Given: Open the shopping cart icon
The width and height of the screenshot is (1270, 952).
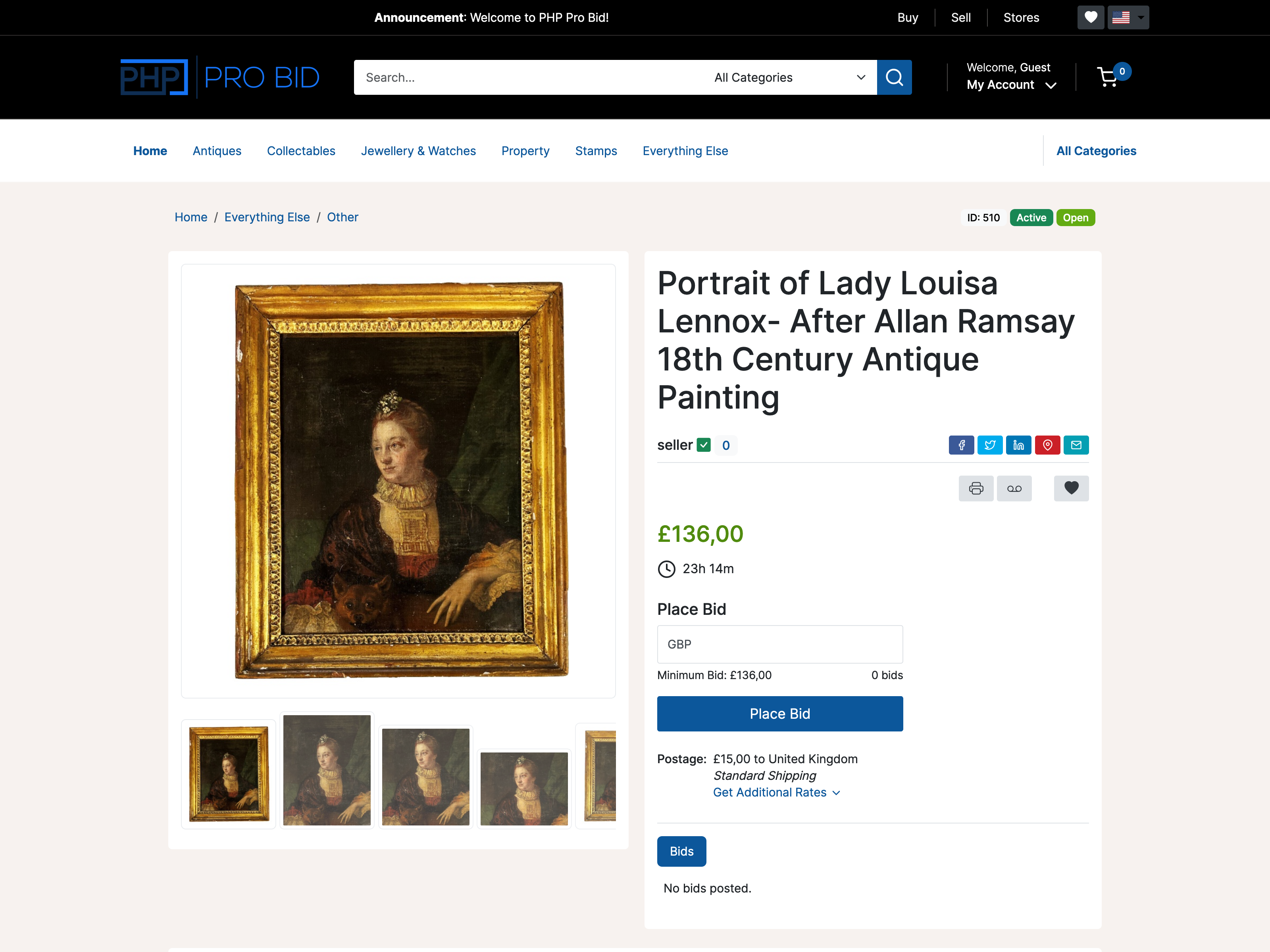Looking at the screenshot, I should pos(1108,77).
